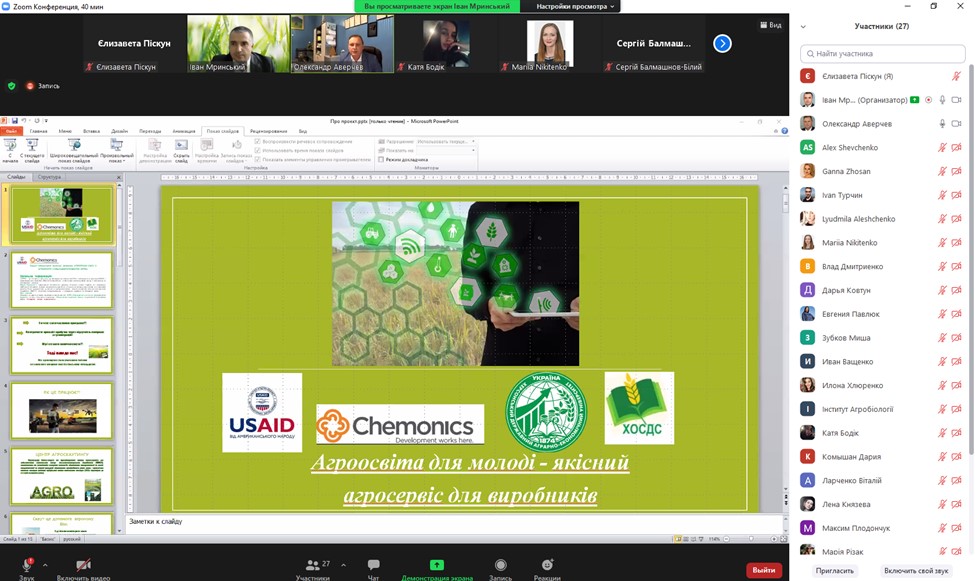Click Олександр Аверчев's video thumbnail
The image size is (975, 581).
tap(342, 44)
